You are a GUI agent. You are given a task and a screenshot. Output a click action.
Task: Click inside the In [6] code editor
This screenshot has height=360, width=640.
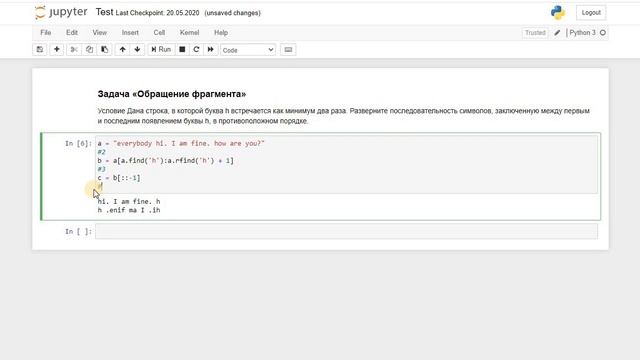point(347,164)
